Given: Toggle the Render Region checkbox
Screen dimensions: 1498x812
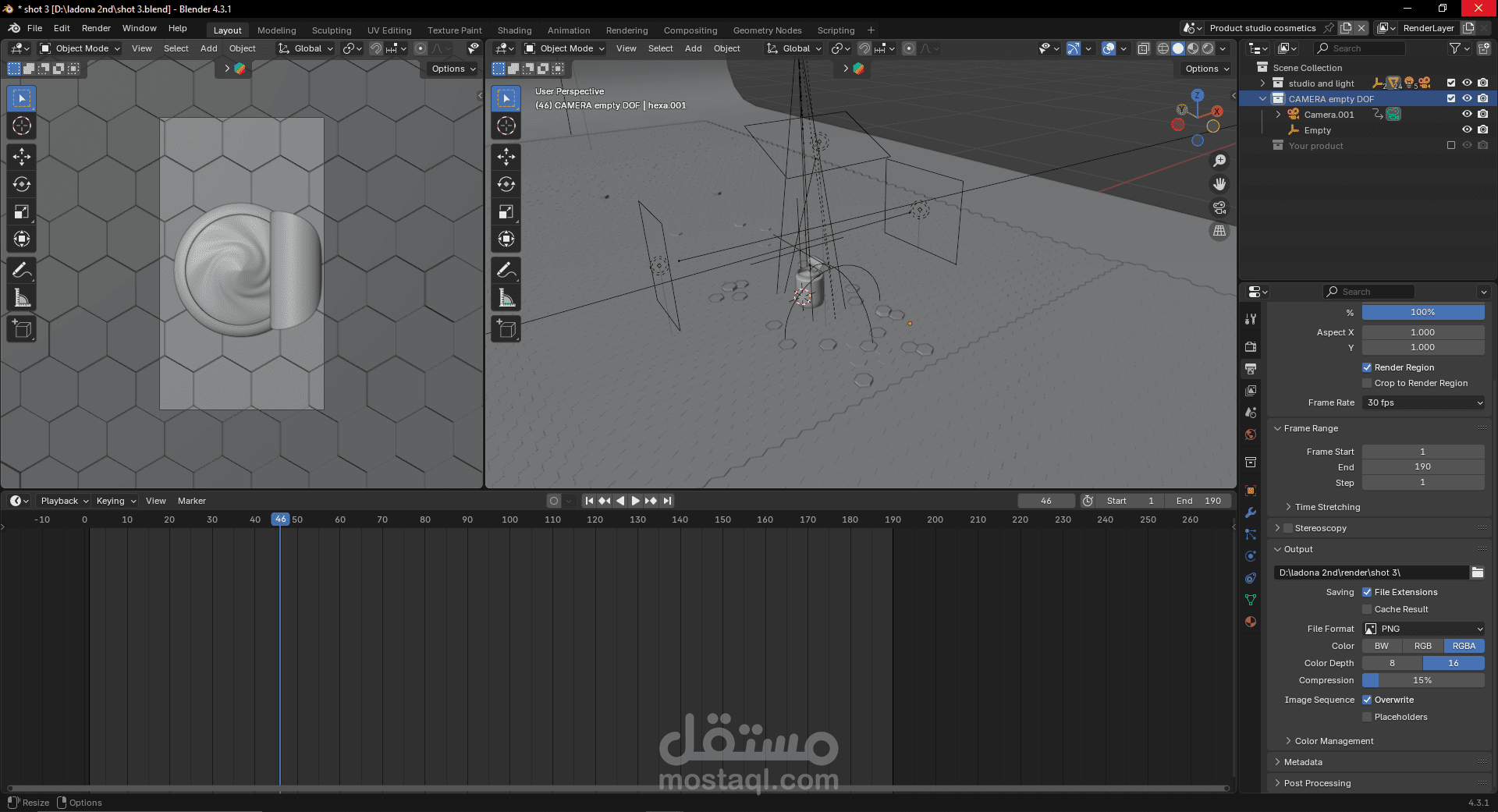Looking at the screenshot, I should coord(1367,367).
